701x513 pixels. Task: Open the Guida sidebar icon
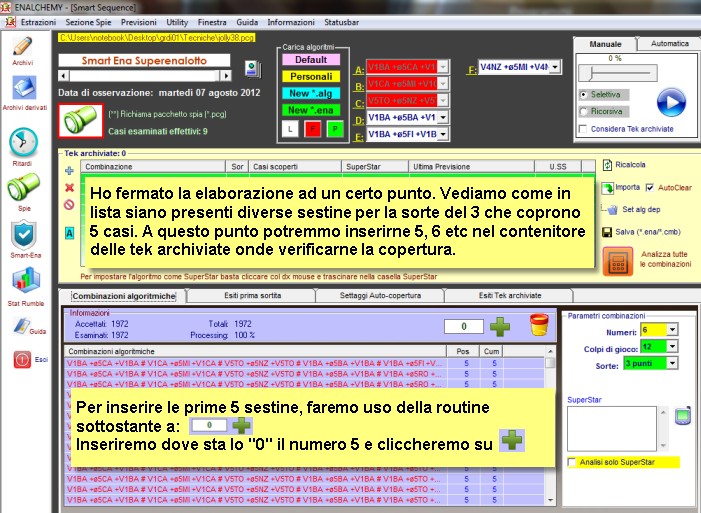(21, 326)
